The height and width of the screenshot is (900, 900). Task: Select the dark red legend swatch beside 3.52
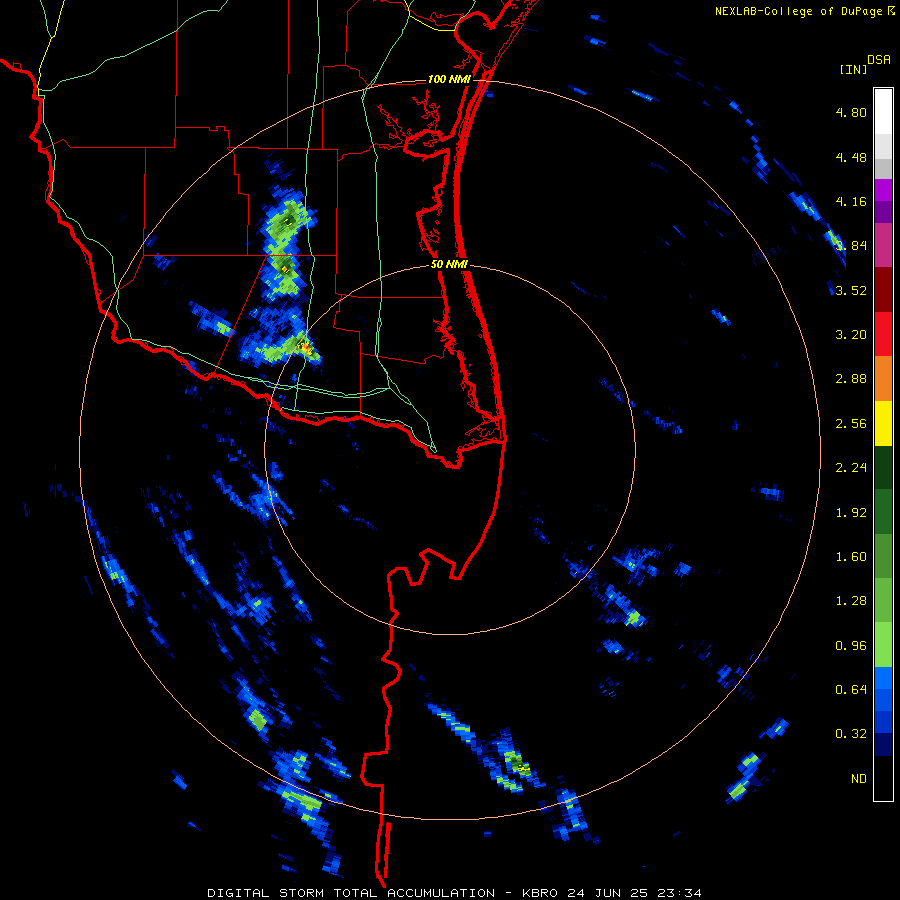(883, 289)
